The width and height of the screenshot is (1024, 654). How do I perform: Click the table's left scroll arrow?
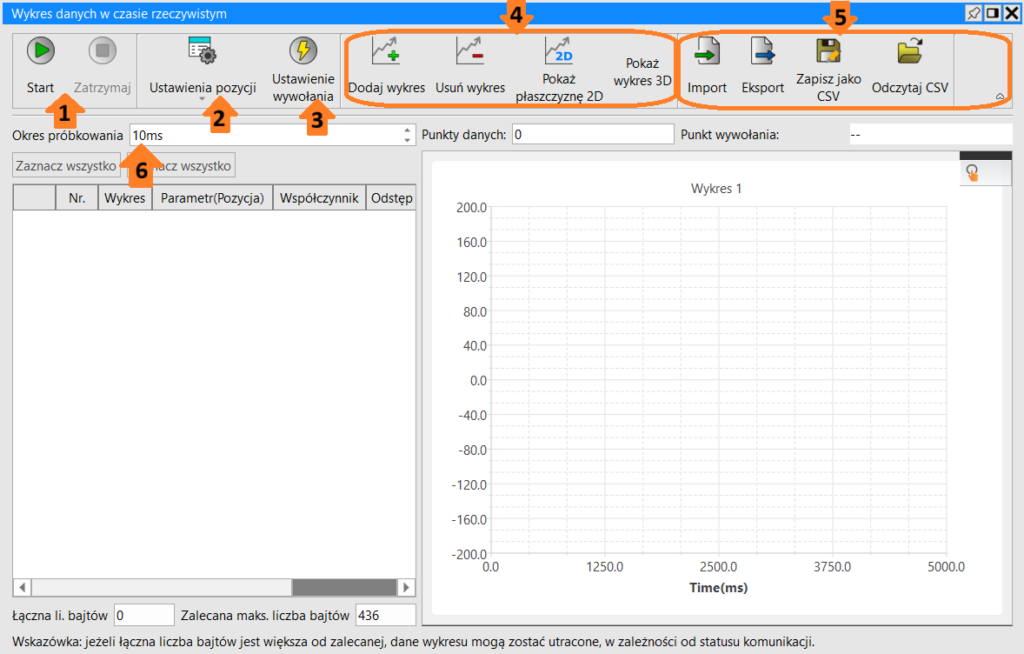tap(23, 587)
